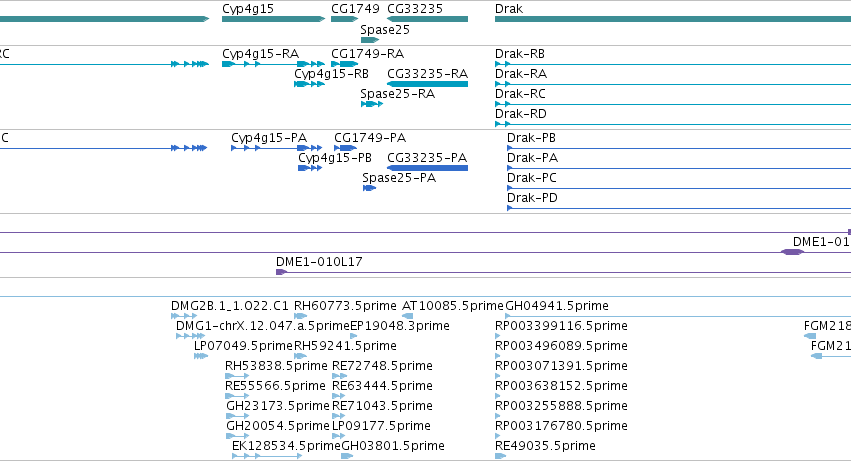Select the Drak gene label
Image resolution: width=851 pixels, height=461 pixels.
coord(509,9)
